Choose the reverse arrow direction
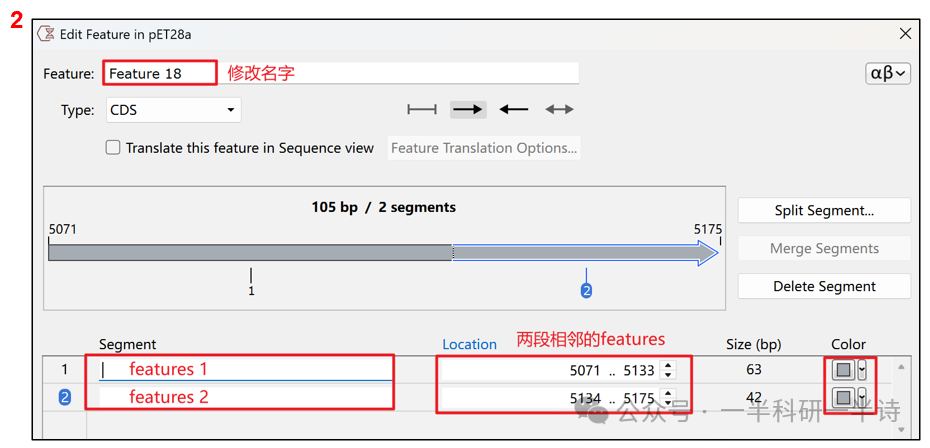The width and height of the screenshot is (930, 448). pyautogui.click(x=514, y=110)
